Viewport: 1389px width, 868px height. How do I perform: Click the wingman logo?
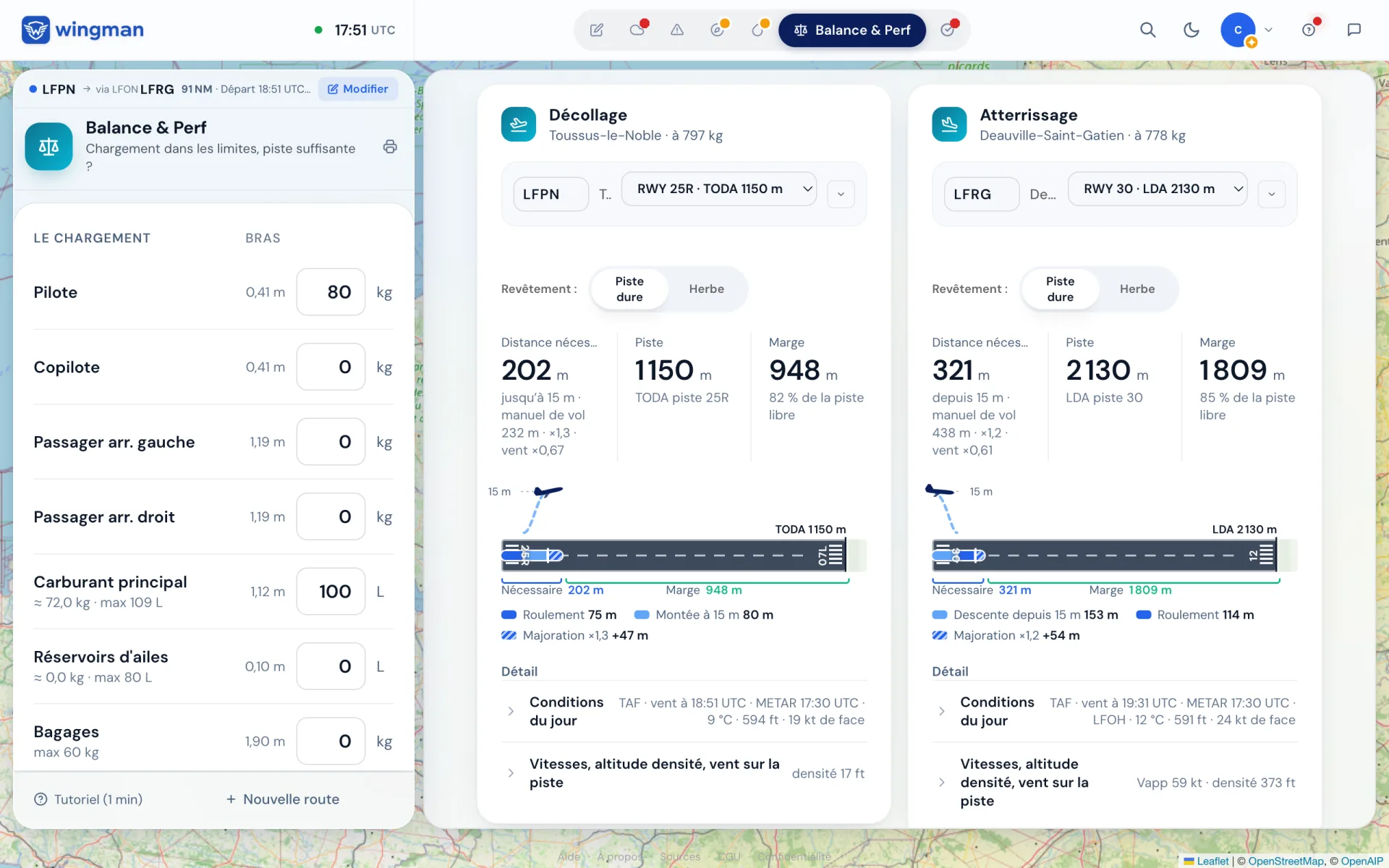tap(83, 30)
